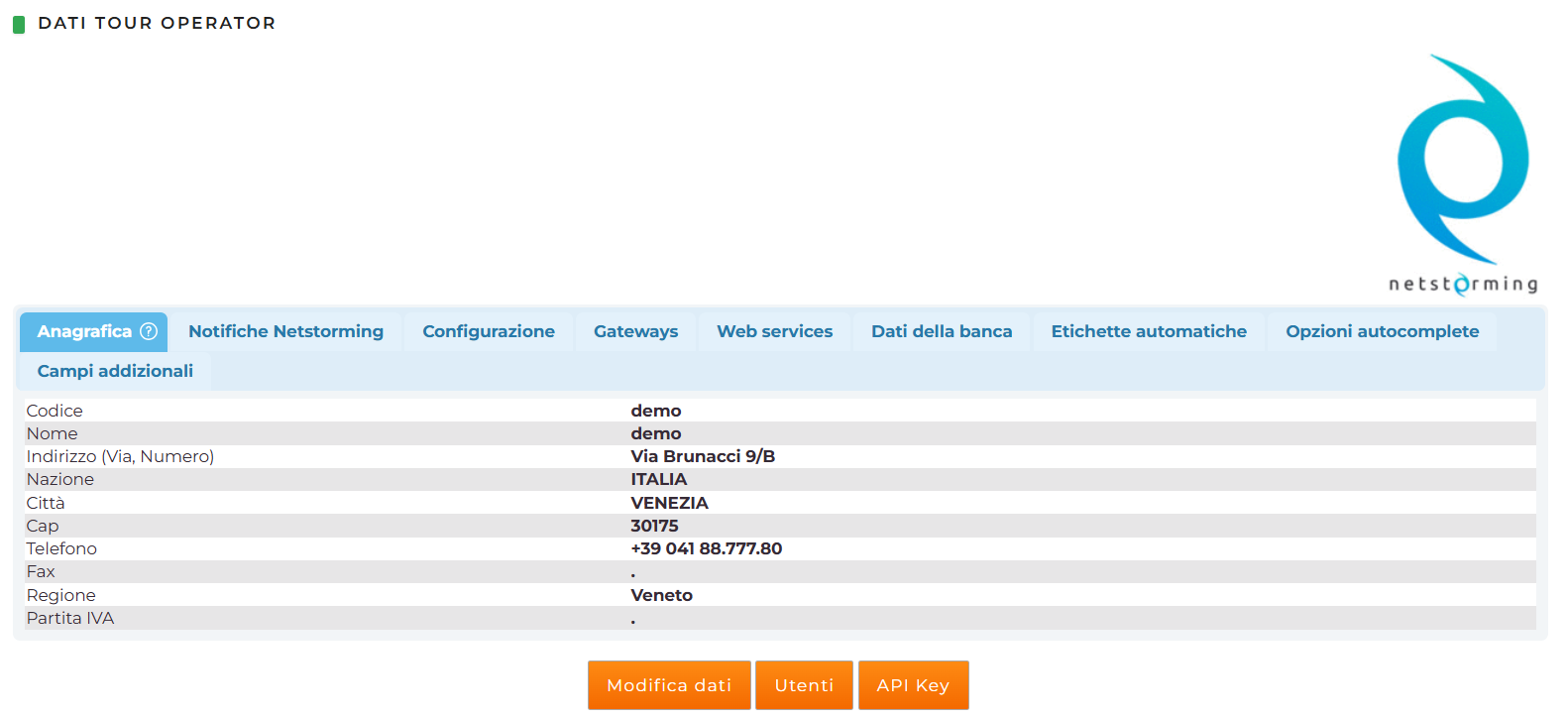View the Campi addizionali tab
The height and width of the screenshot is (720, 1568).
click(115, 371)
